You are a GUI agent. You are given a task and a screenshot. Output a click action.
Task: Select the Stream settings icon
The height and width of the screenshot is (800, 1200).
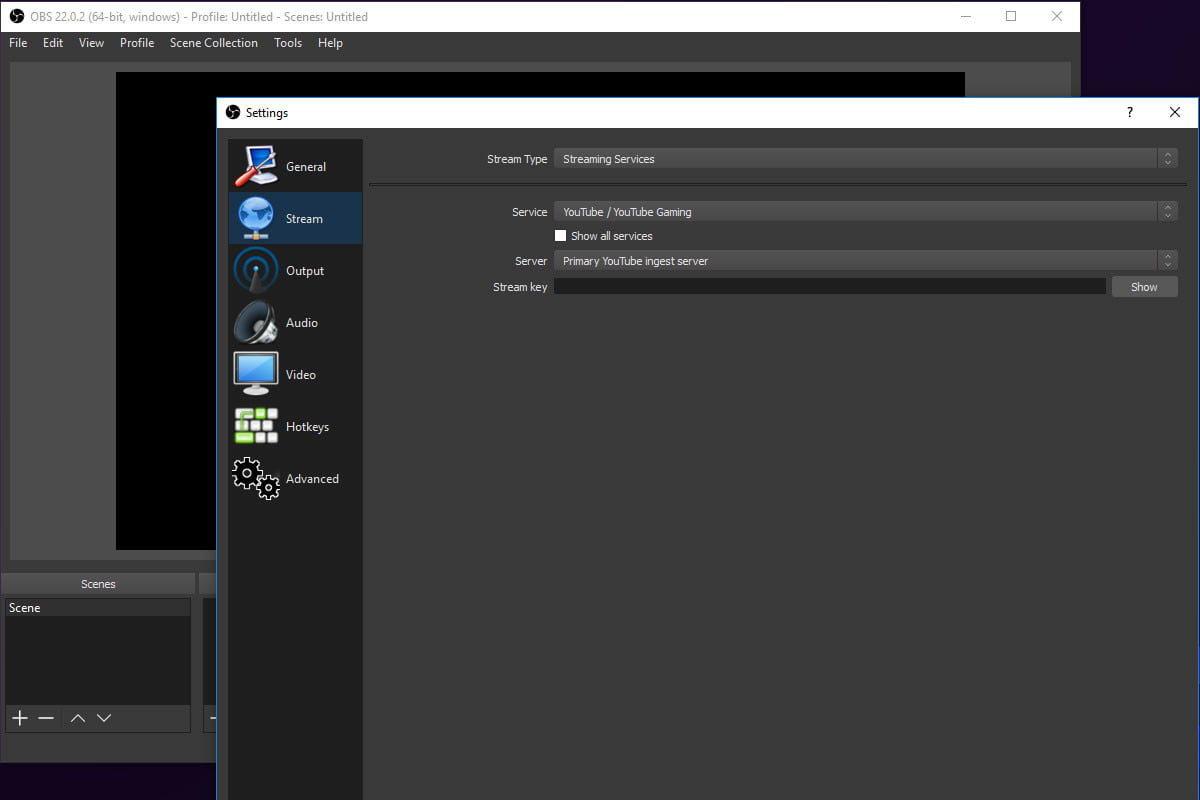tap(295, 218)
